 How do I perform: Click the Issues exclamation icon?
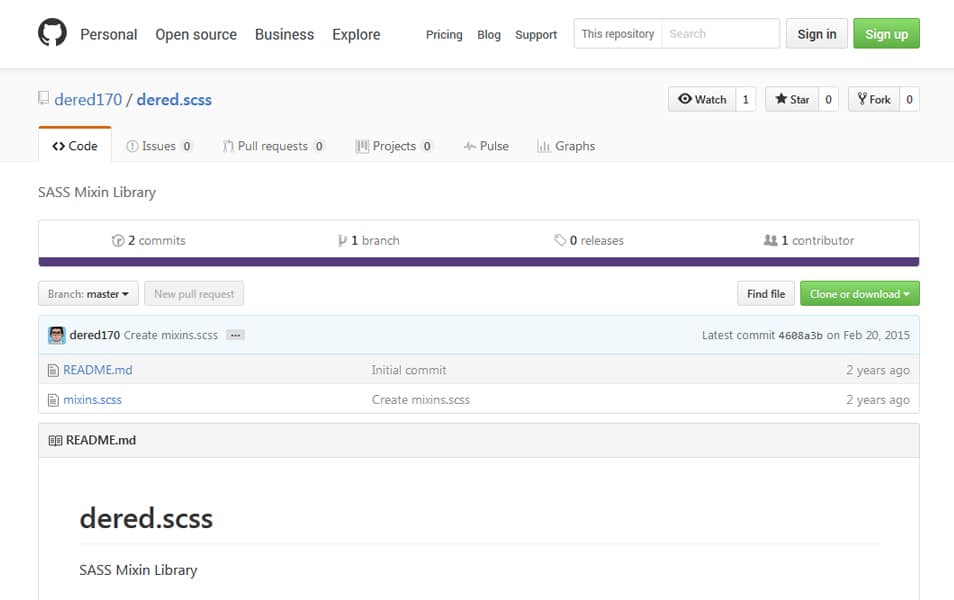[x=132, y=146]
